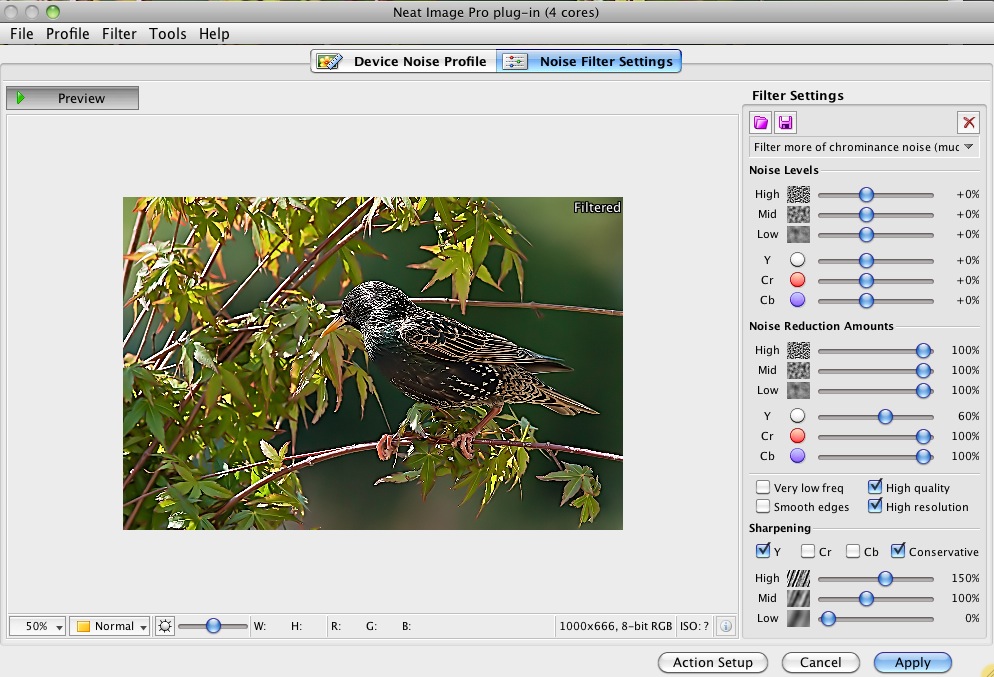The height and width of the screenshot is (677, 994).
Task: Adjust Low noise reduction amount slider
Action: (924, 390)
